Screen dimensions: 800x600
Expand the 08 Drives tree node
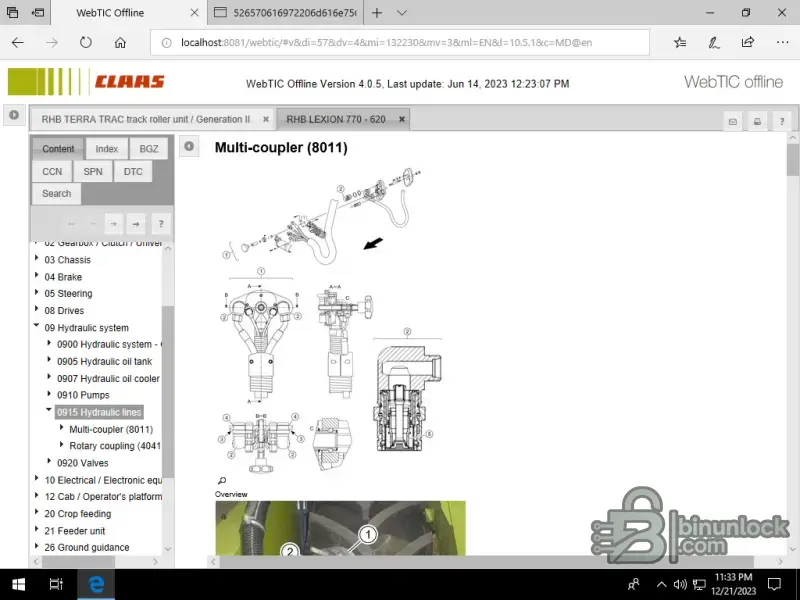[x=37, y=309]
